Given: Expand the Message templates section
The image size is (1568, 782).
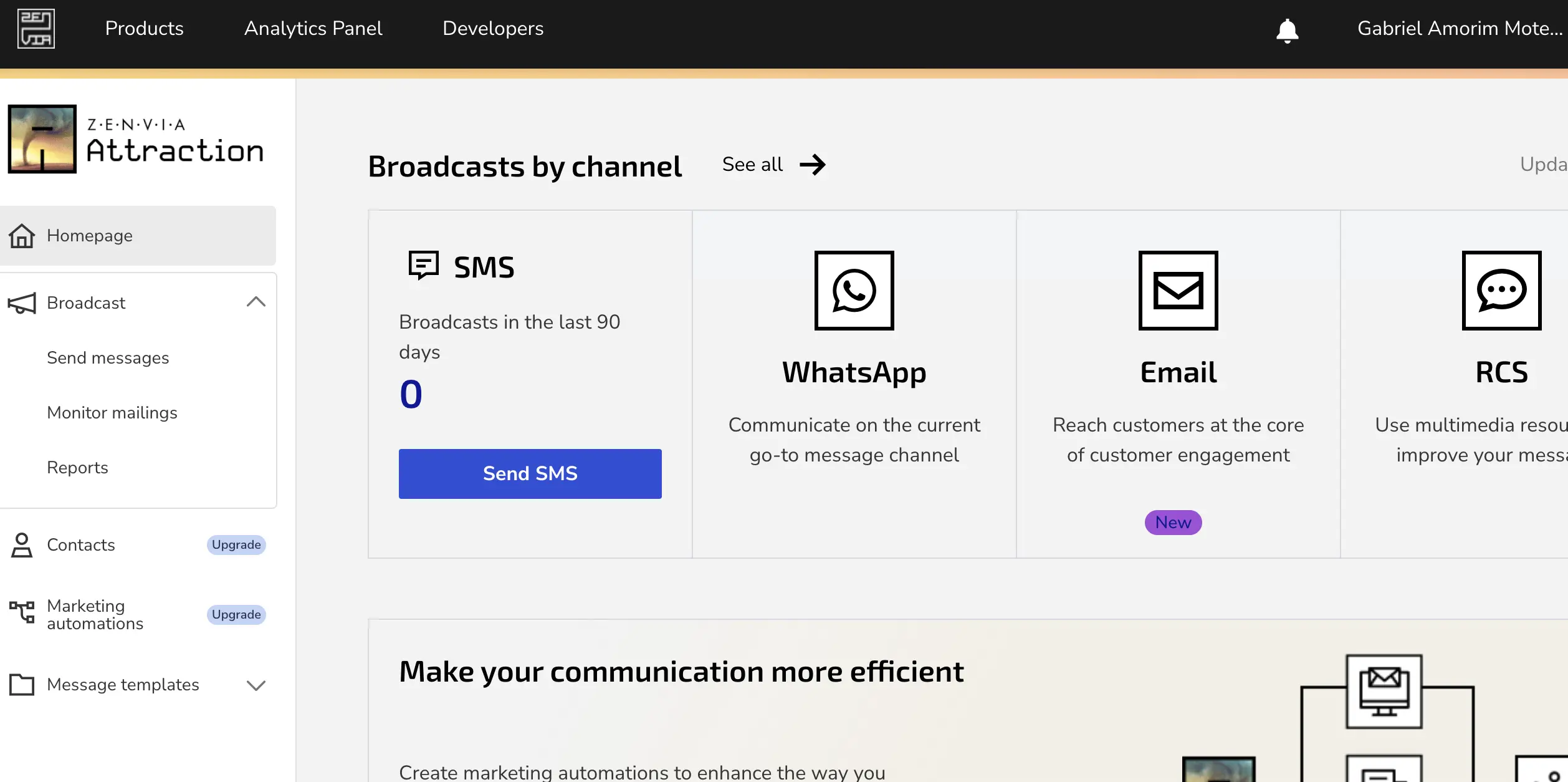Looking at the screenshot, I should tap(256, 685).
